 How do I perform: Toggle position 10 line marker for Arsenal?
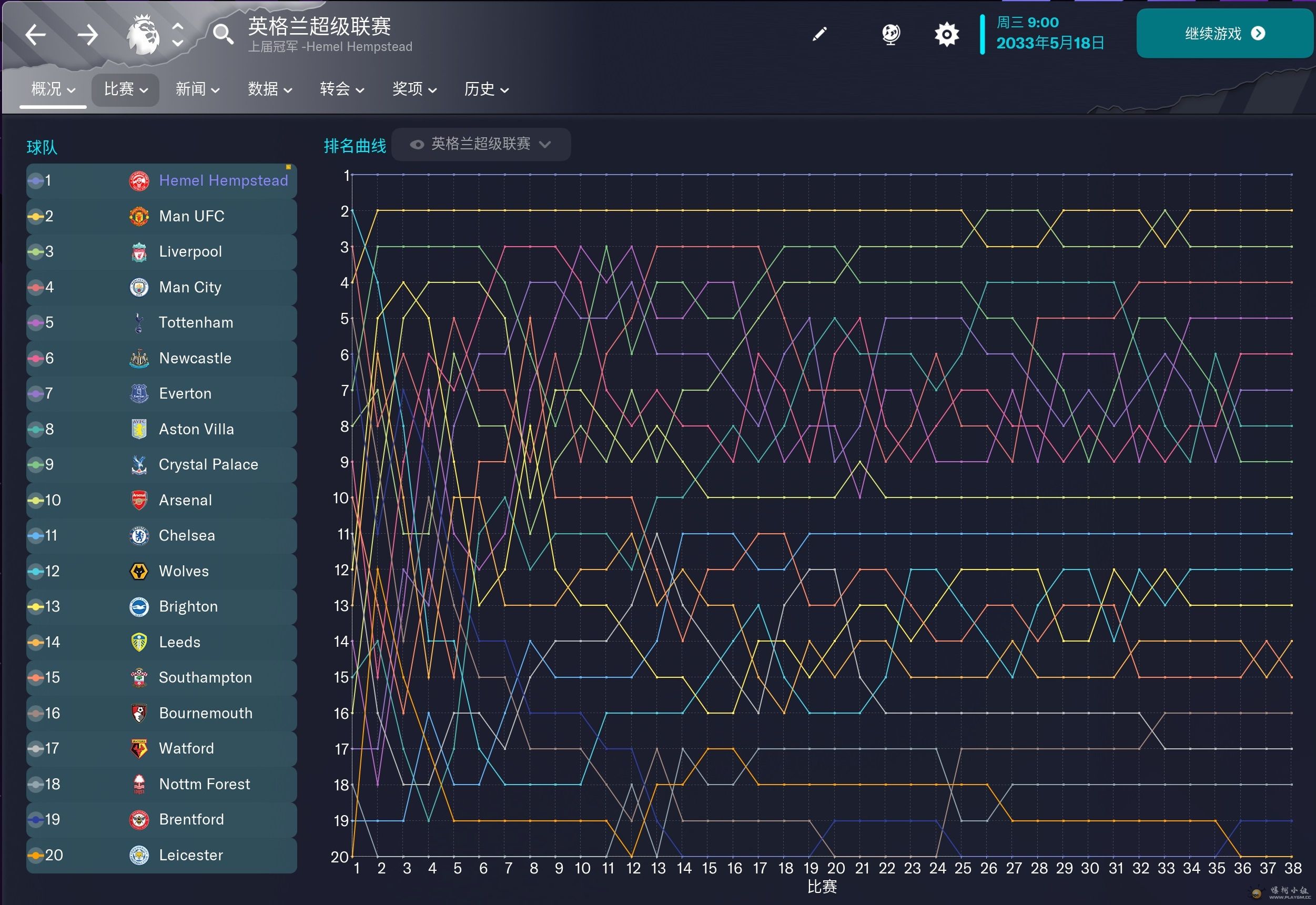pyautogui.click(x=36, y=500)
